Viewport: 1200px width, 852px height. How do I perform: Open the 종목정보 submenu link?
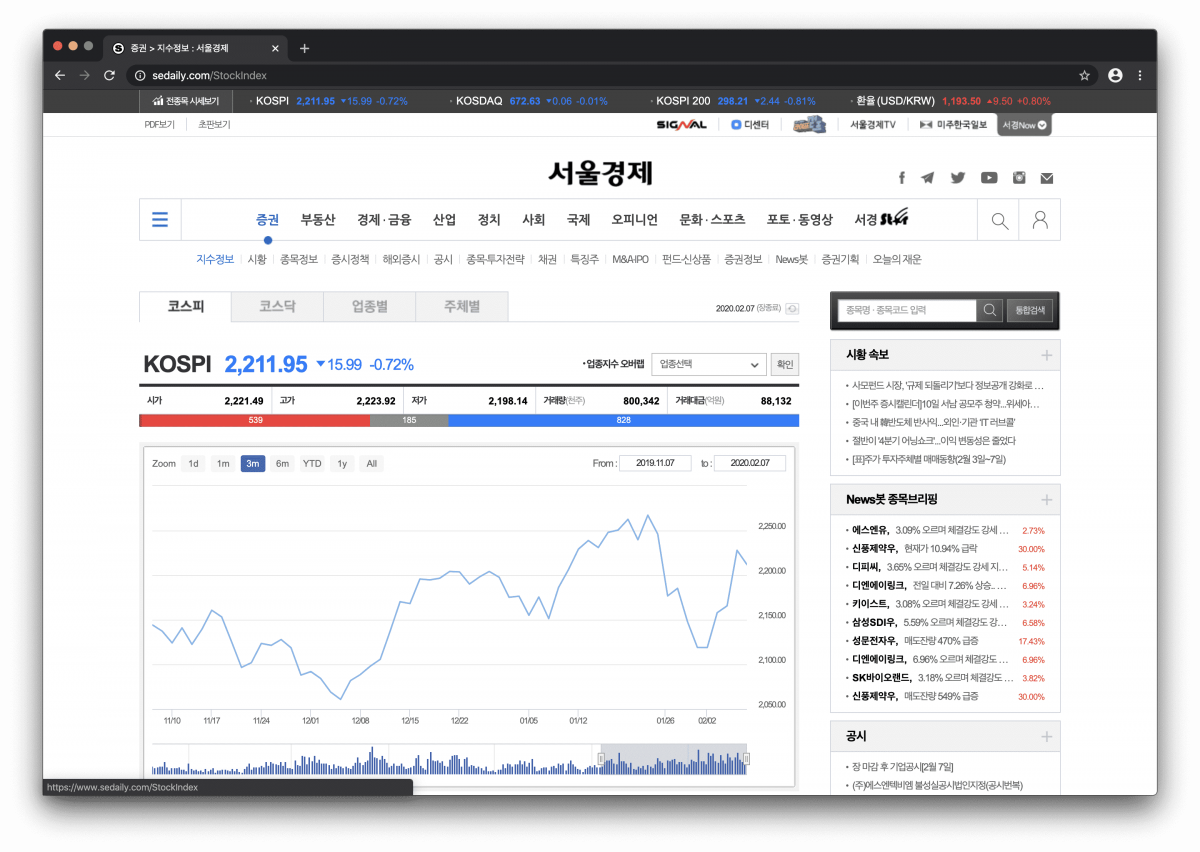click(x=299, y=259)
